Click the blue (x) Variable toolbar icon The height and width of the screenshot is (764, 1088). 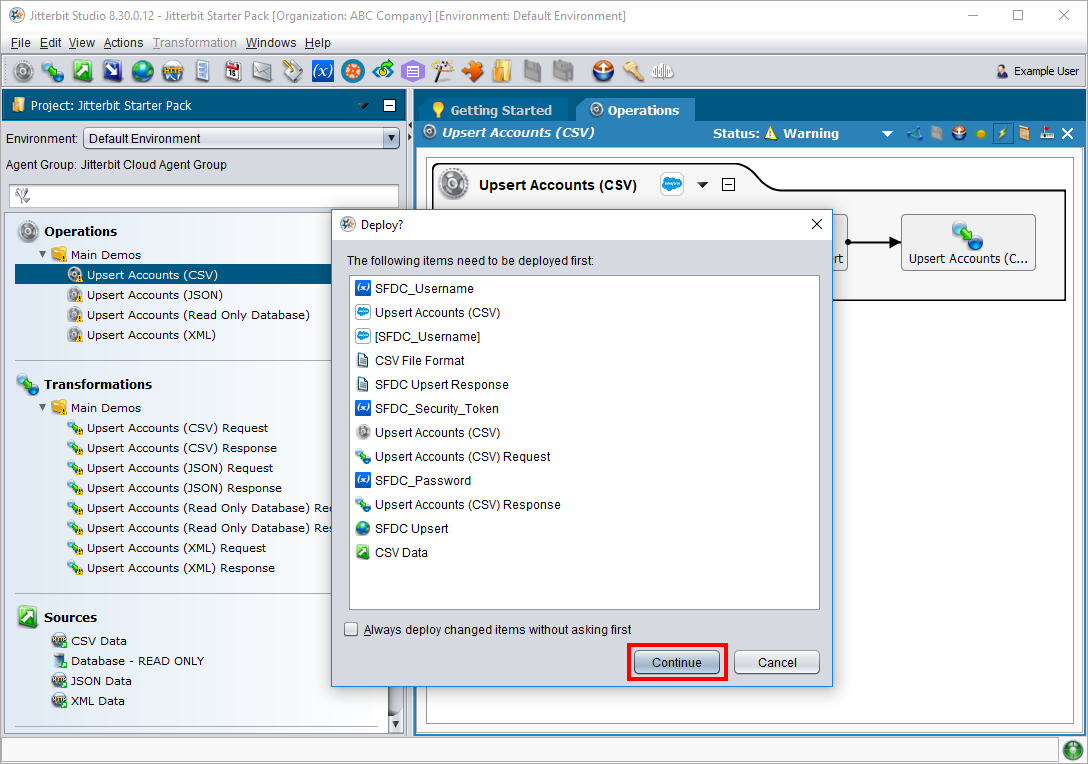(322, 71)
